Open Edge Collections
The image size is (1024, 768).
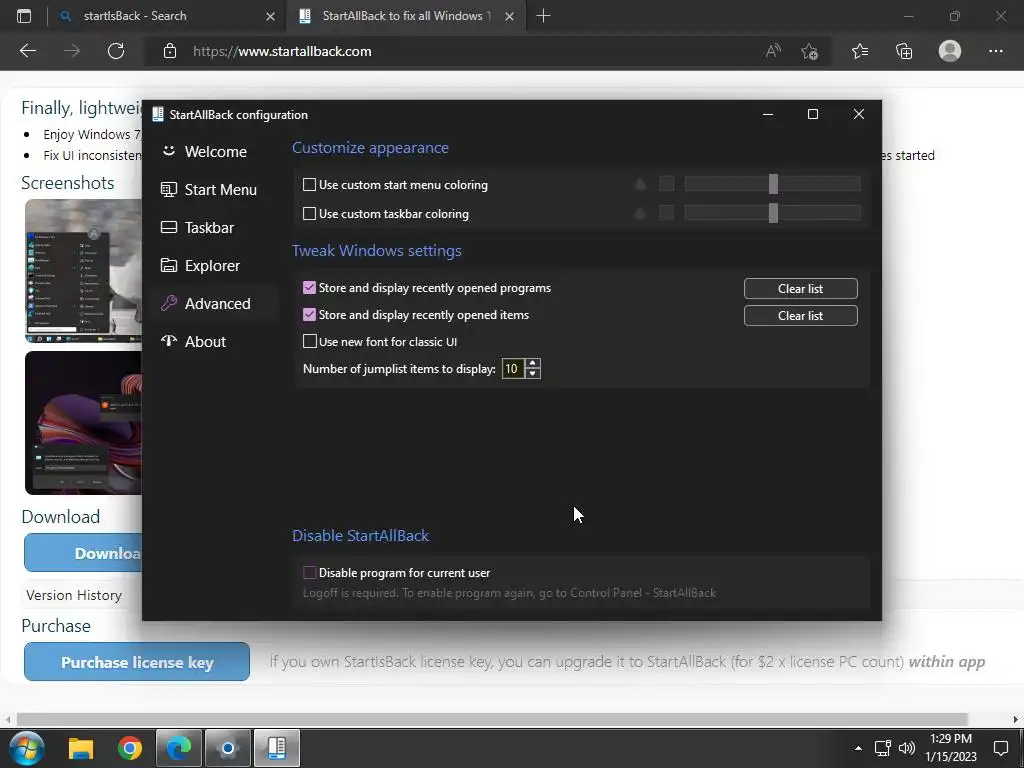point(904,51)
